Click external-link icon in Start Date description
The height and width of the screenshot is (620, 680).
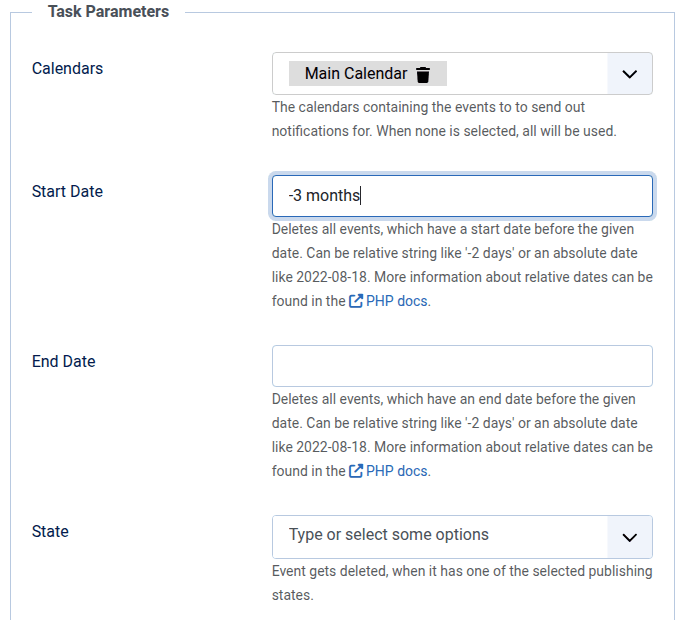[356, 301]
